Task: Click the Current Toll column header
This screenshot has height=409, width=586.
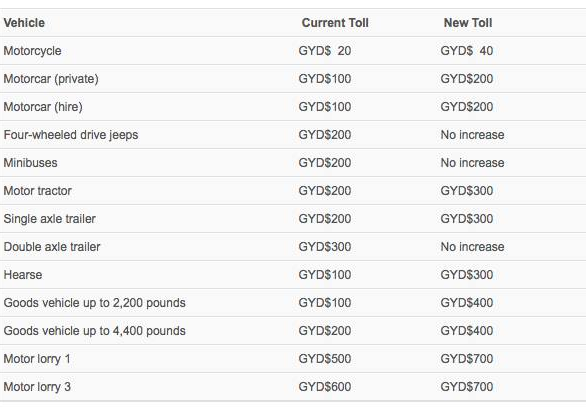Action: (335, 23)
